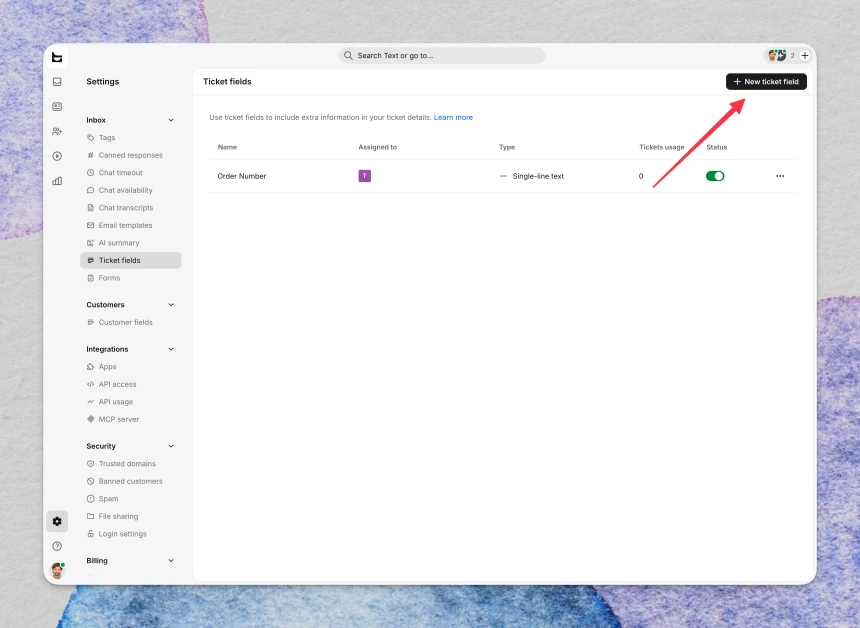Click the Order Number field name
The height and width of the screenshot is (628, 860).
[242, 176]
